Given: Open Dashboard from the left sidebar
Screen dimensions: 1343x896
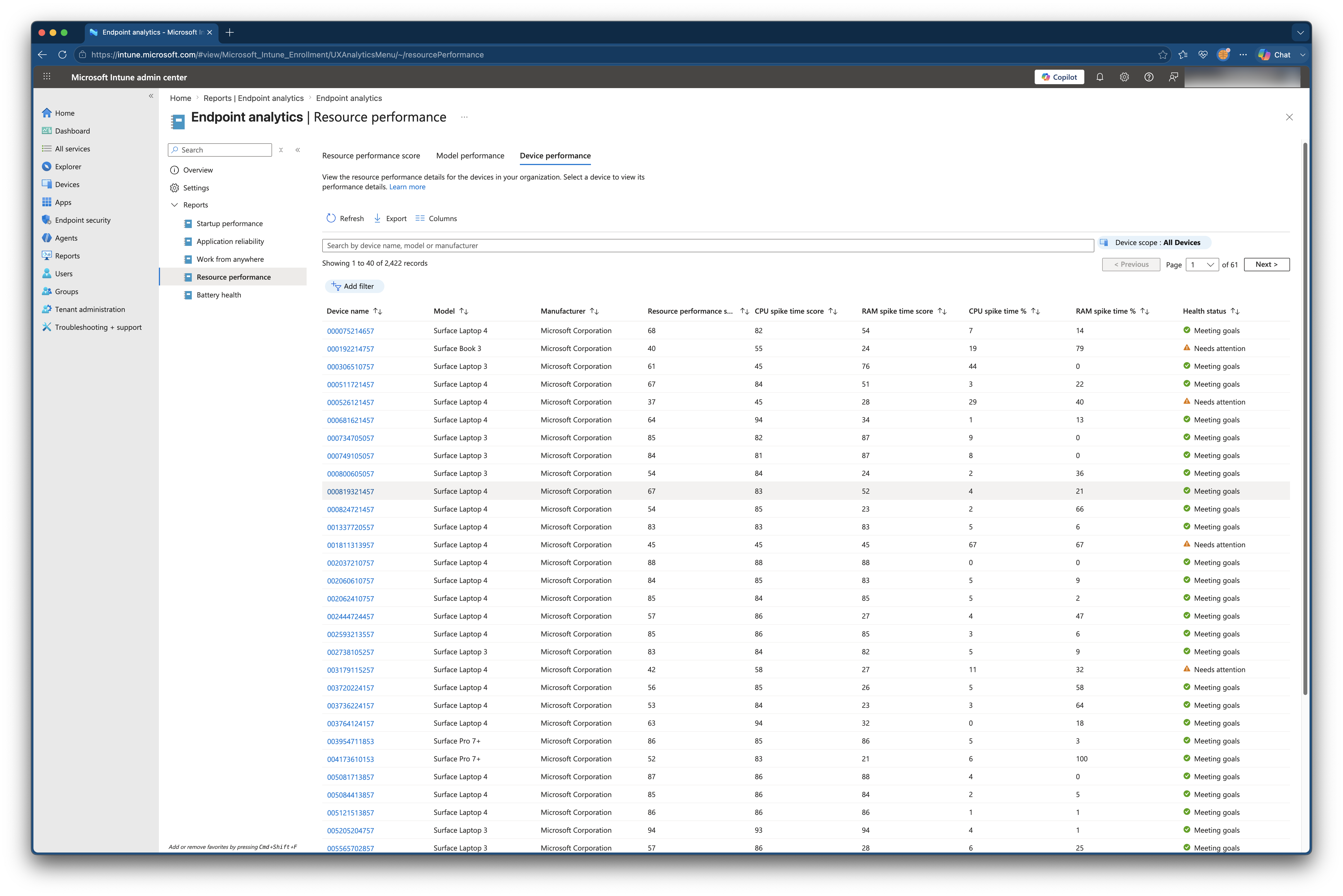Looking at the screenshot, I should click(72, 131).
